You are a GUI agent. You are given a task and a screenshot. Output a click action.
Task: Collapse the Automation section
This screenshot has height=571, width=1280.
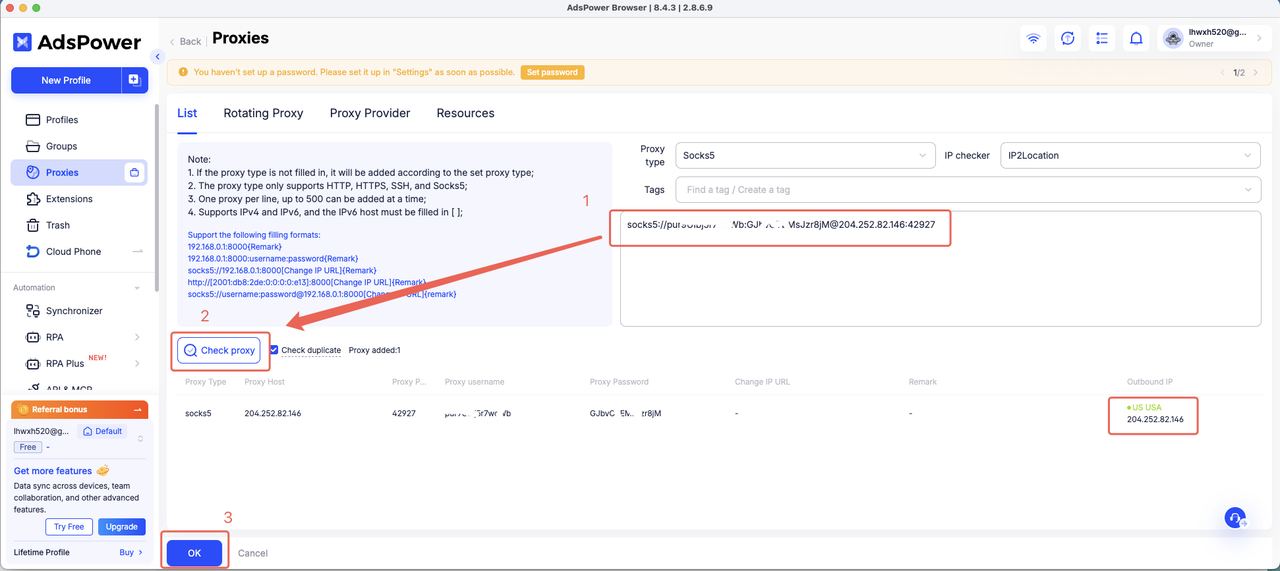click(x=137, y=288)
